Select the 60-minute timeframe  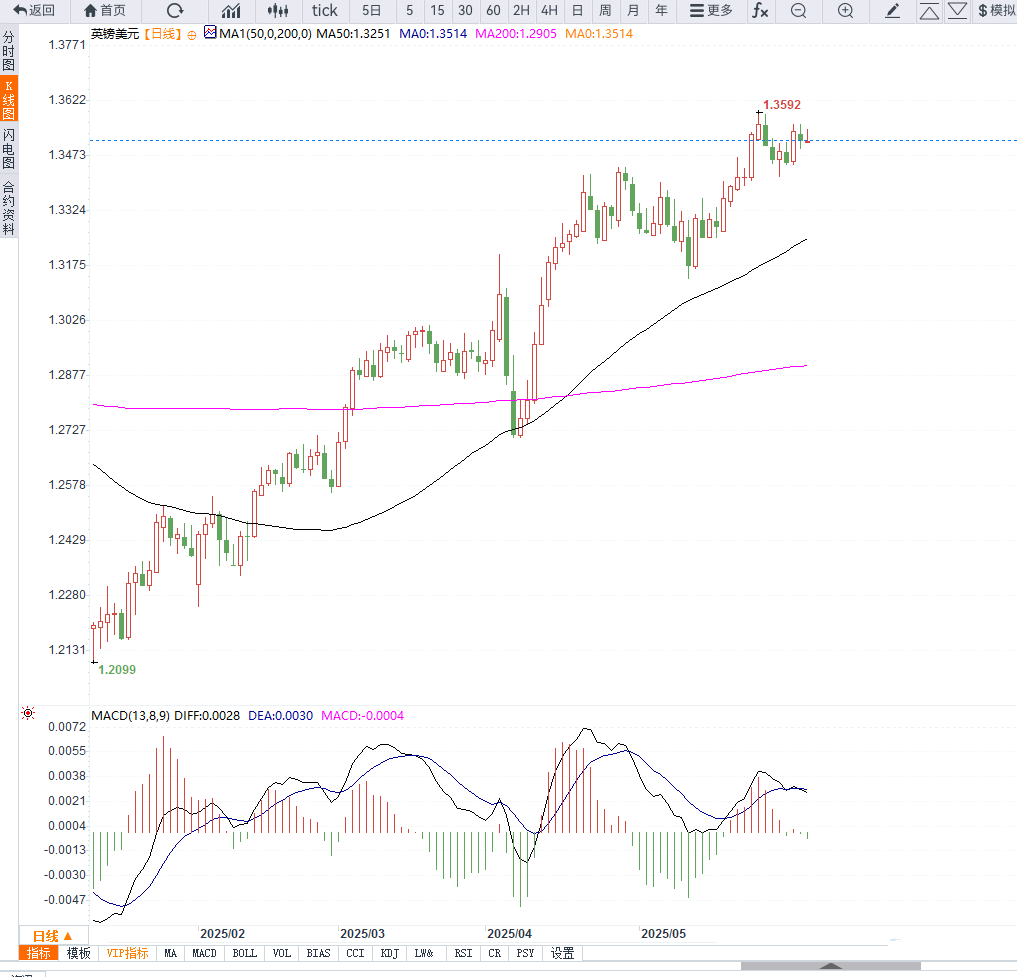[x=493, y=10]
